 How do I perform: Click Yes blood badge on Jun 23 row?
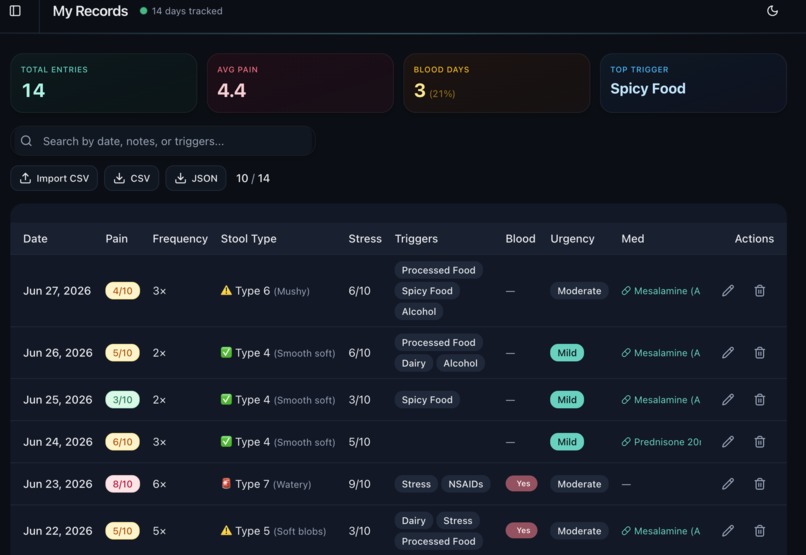(521, 484)
